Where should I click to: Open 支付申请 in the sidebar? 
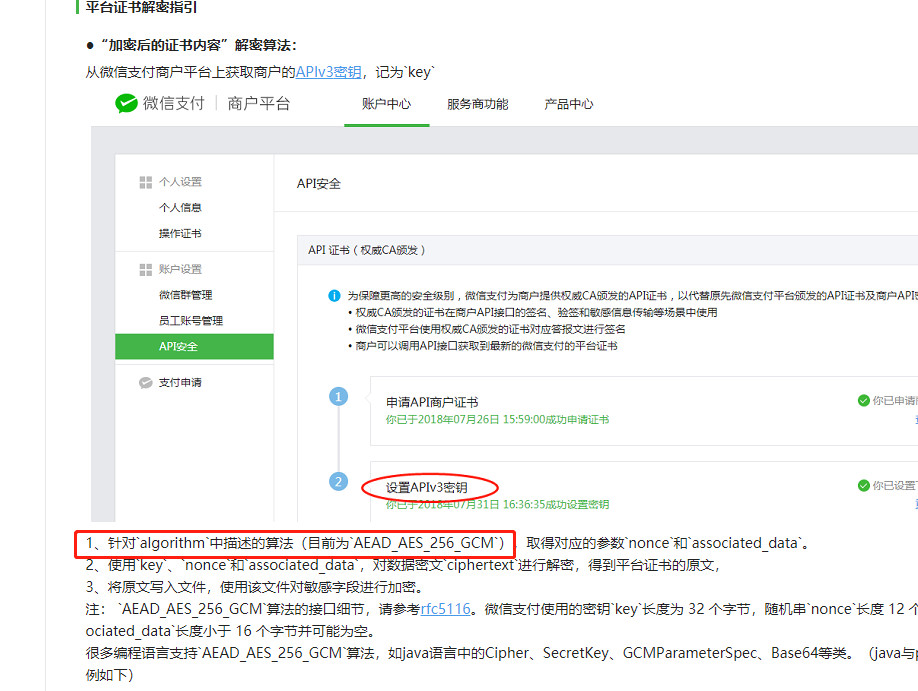(180, 382)
